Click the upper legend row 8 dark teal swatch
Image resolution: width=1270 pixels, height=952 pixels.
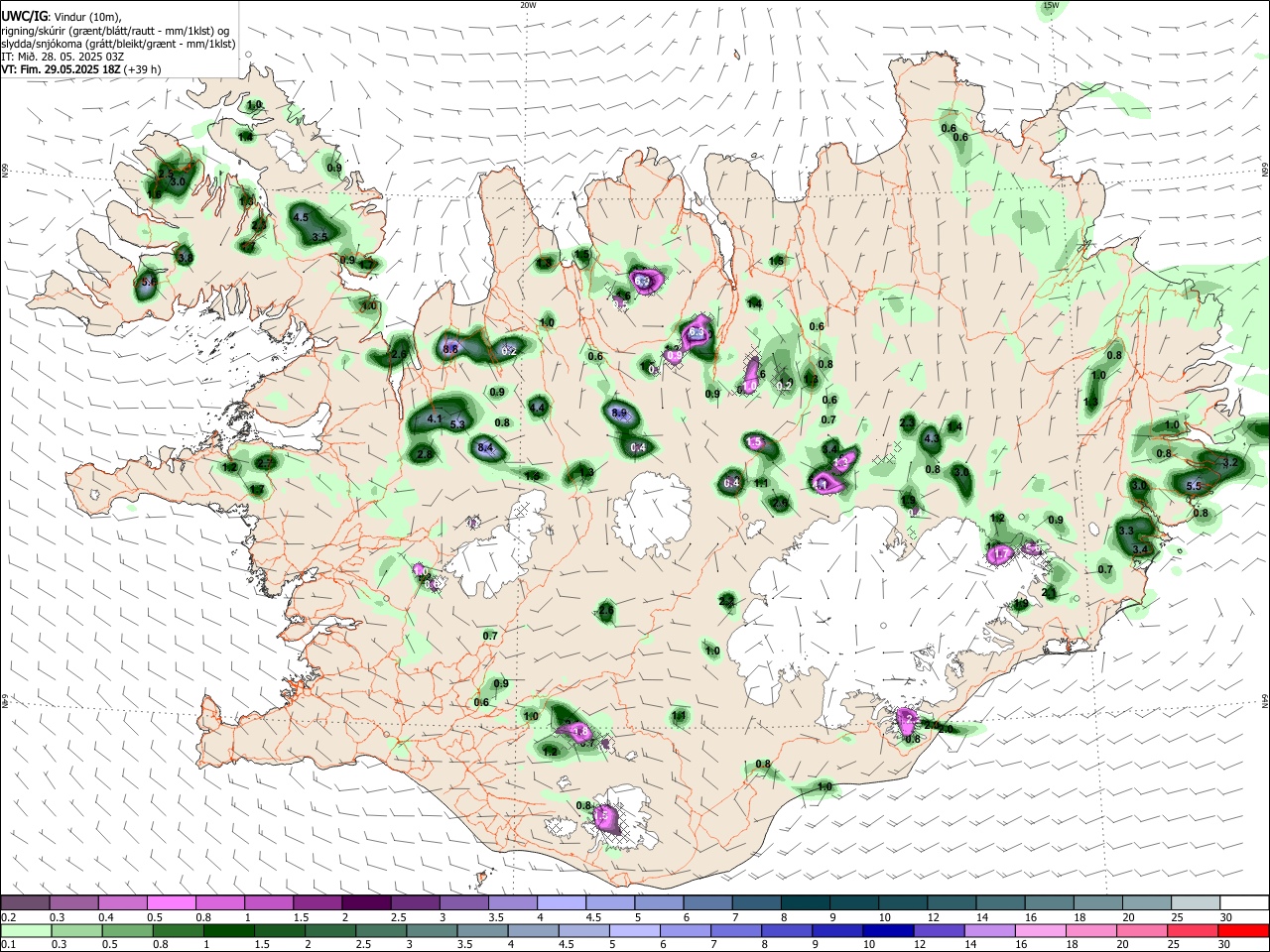point(804,903)
